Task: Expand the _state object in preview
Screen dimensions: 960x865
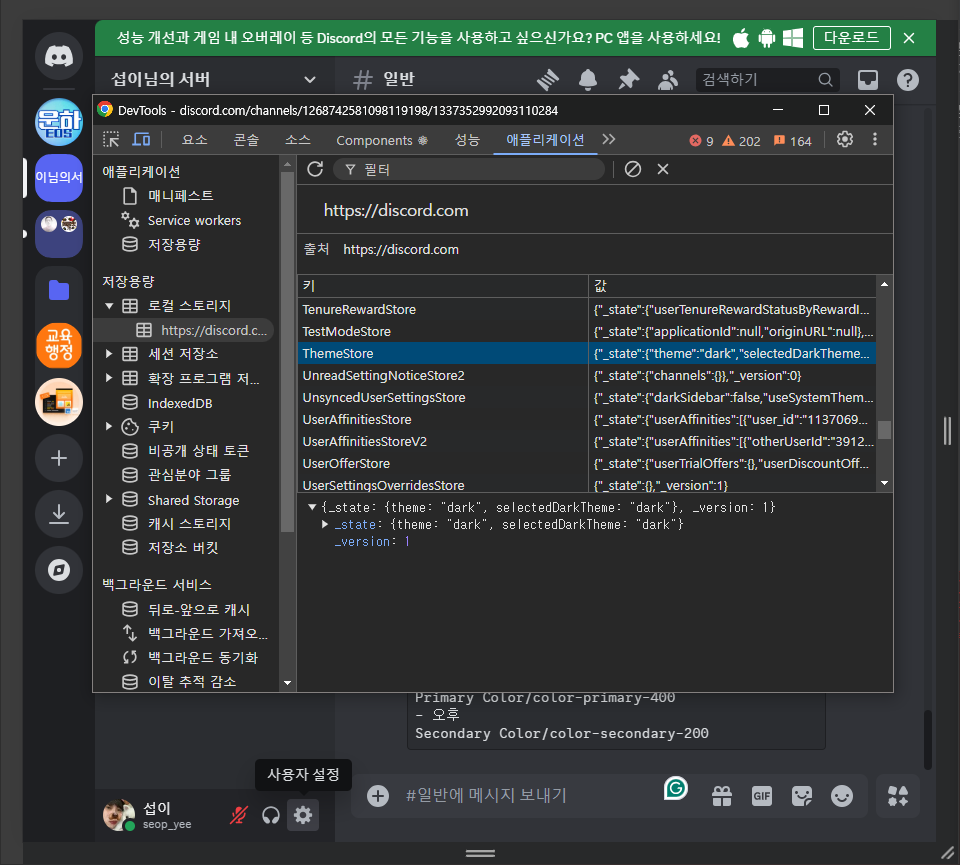Action: click(325, 524)
